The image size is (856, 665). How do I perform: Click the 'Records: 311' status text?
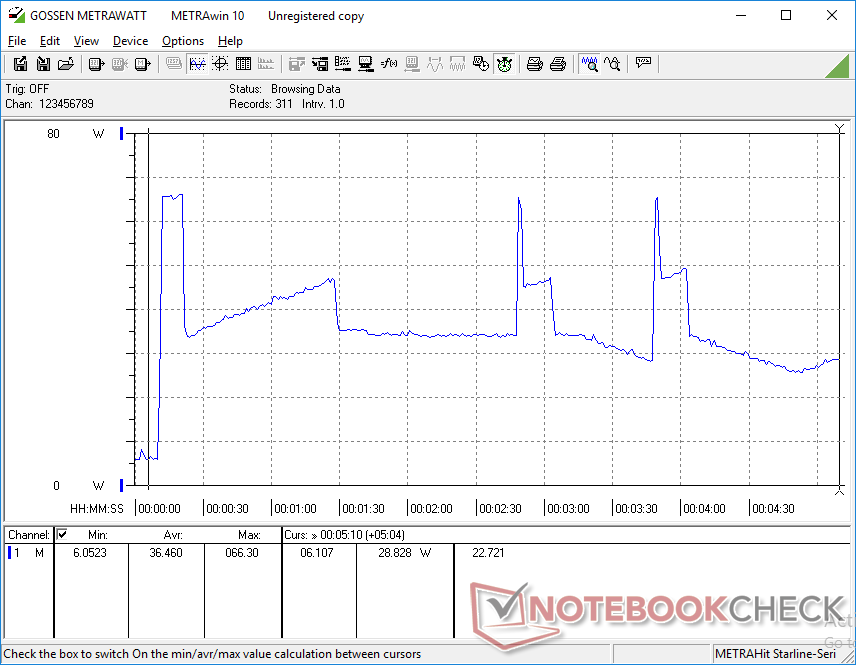tap(260, 104)
